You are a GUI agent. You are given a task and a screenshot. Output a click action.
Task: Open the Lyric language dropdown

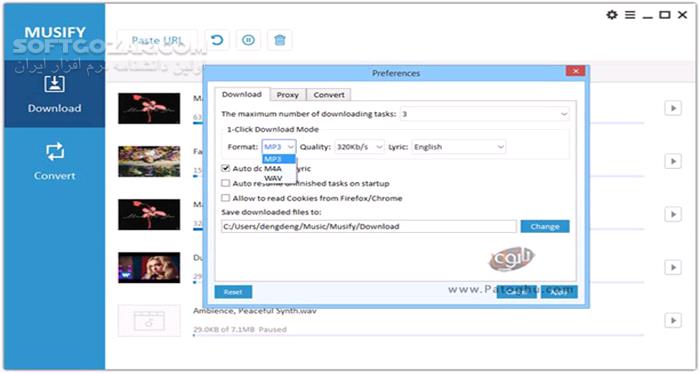point(459,147)
